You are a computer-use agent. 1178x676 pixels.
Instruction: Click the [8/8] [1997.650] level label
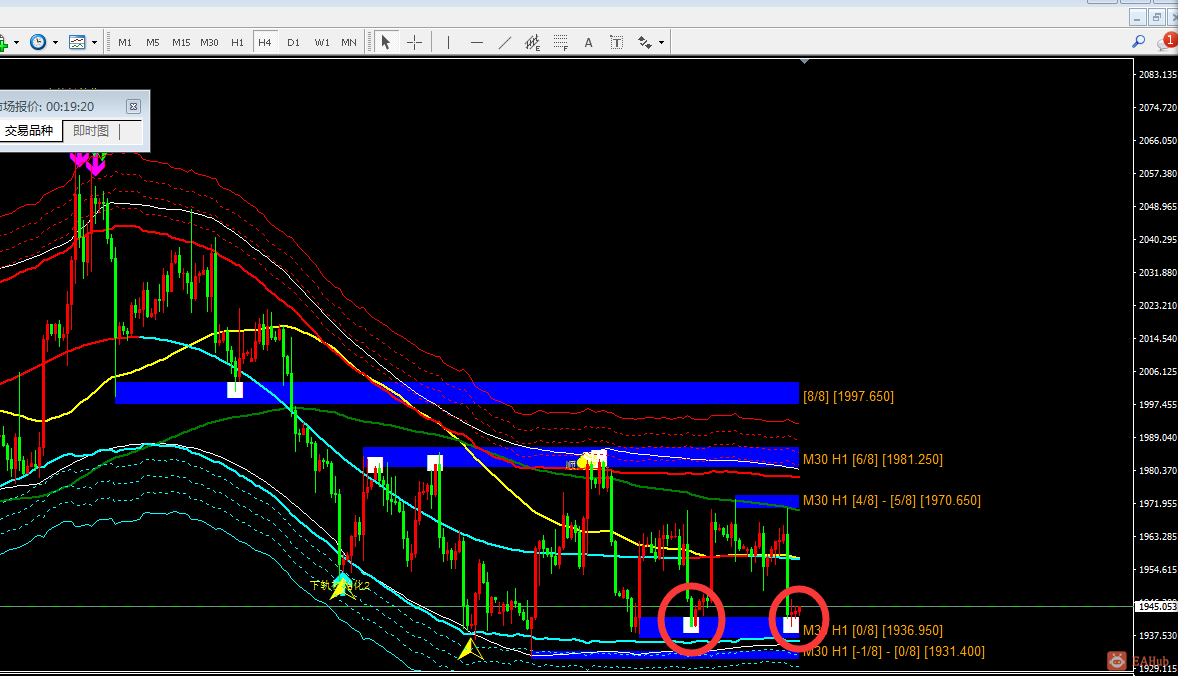click(848, 397)
